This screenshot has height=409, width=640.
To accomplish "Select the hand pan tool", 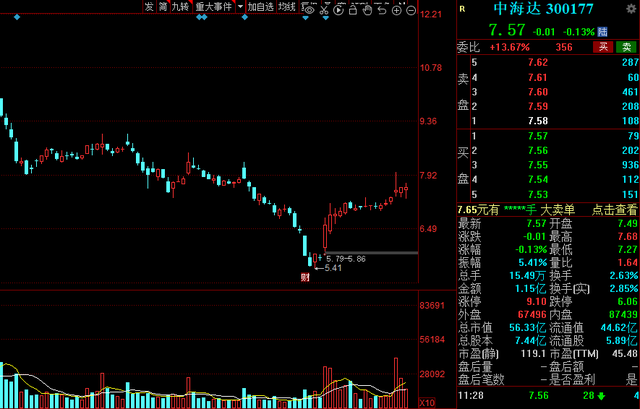I will point(367,10).
